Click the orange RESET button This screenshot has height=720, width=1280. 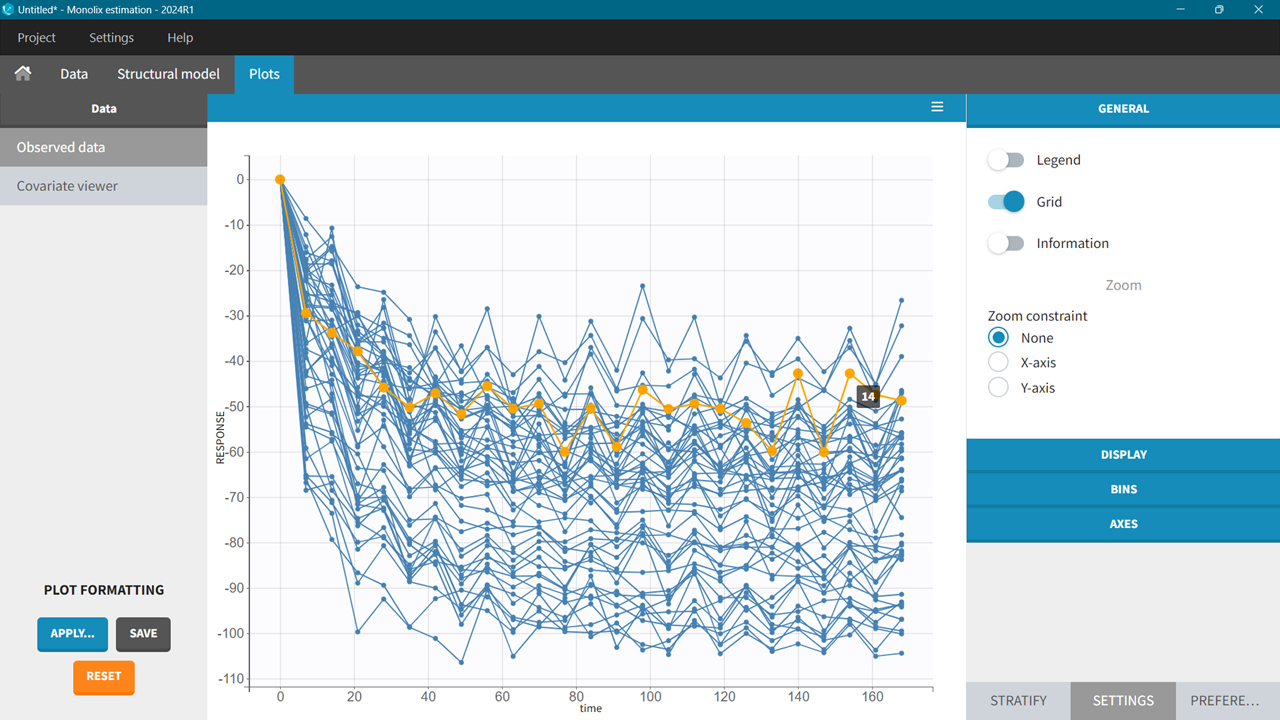103,677
